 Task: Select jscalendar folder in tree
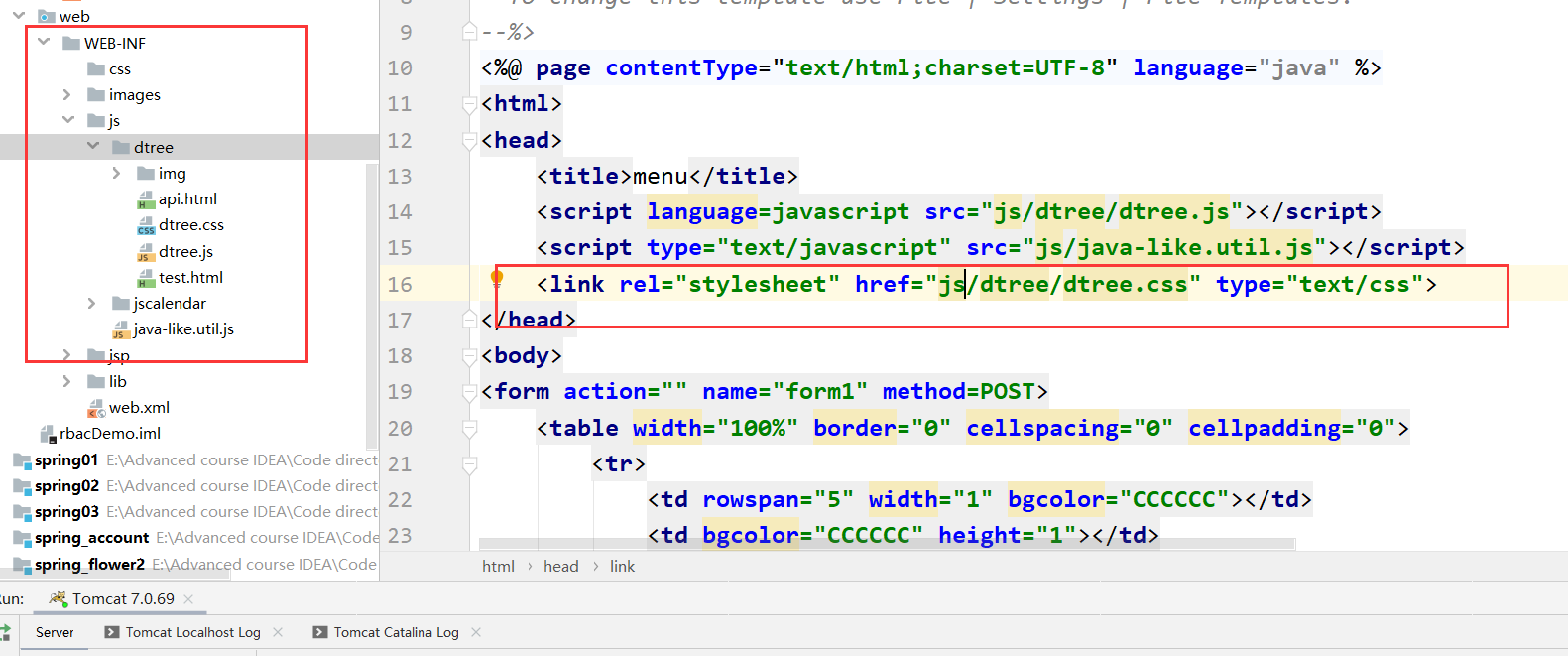[170, 303]
